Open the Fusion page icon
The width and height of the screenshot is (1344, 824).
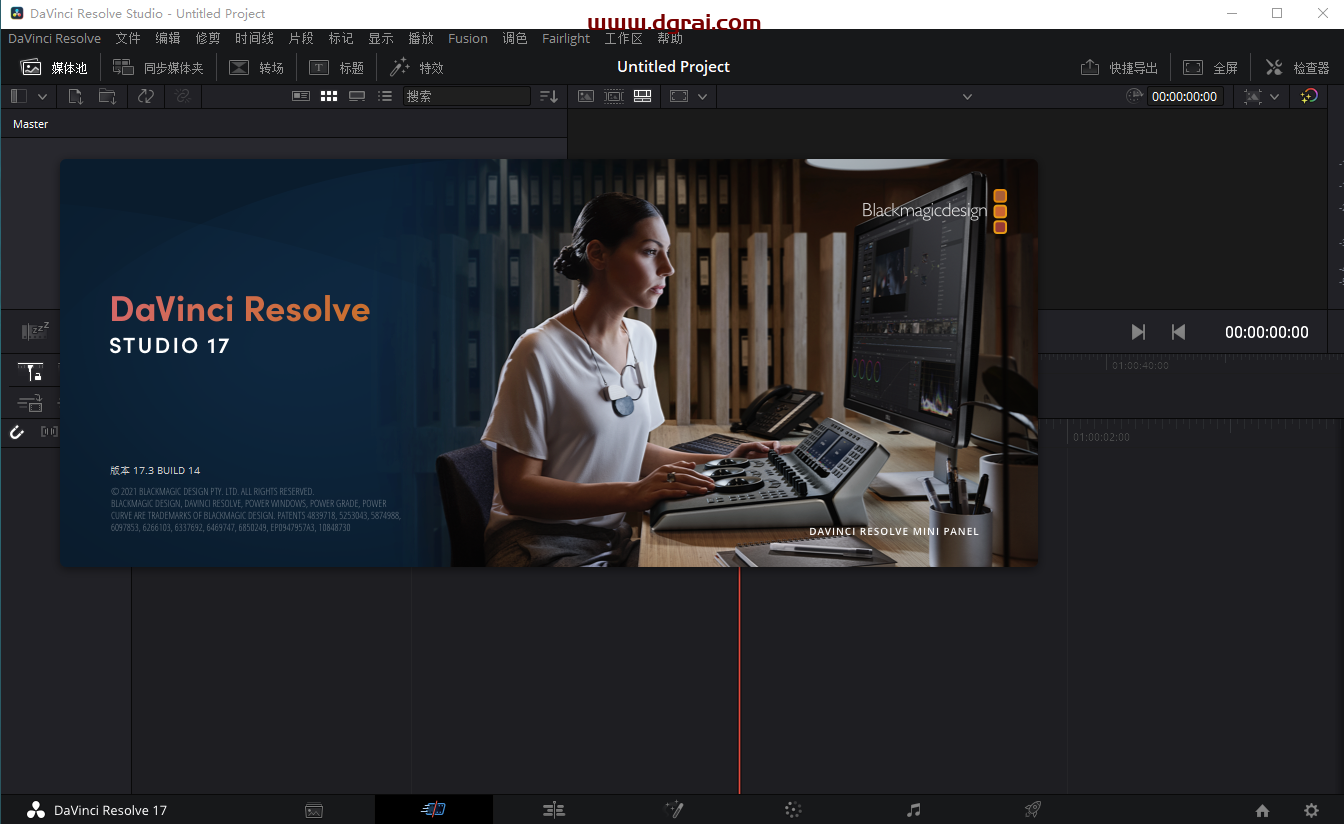[674, 810]
